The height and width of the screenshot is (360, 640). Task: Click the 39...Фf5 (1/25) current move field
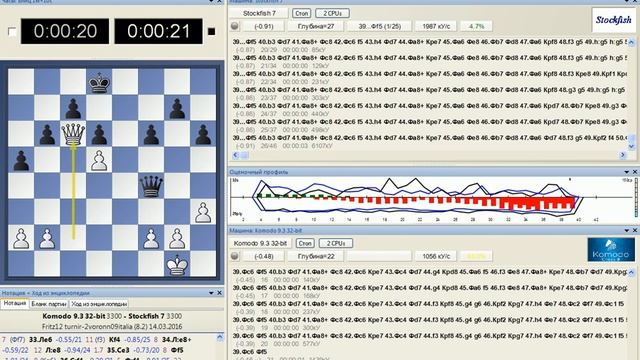click(x=380, y=26)
